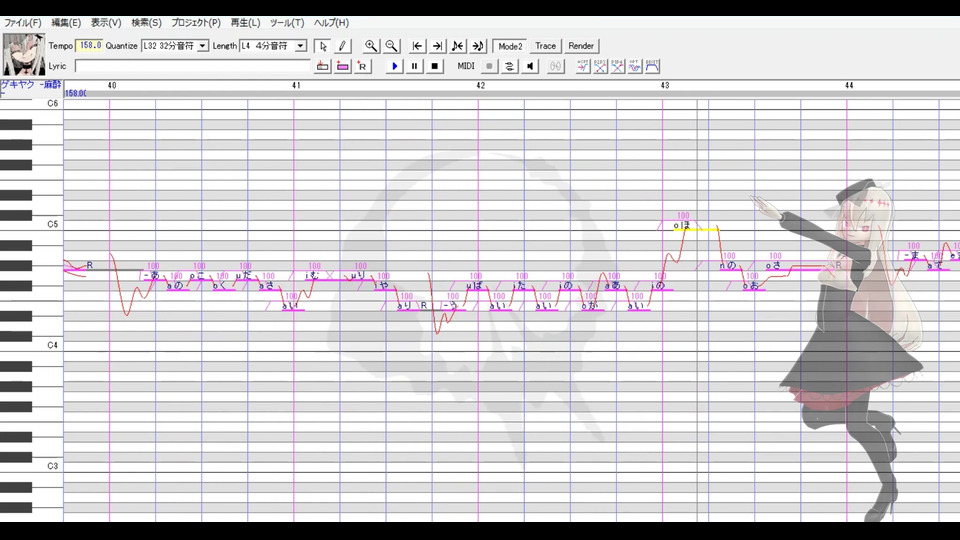Viewport: 960px width, 540px height.
Task: Play the project
Action: (x=394, y=66)
